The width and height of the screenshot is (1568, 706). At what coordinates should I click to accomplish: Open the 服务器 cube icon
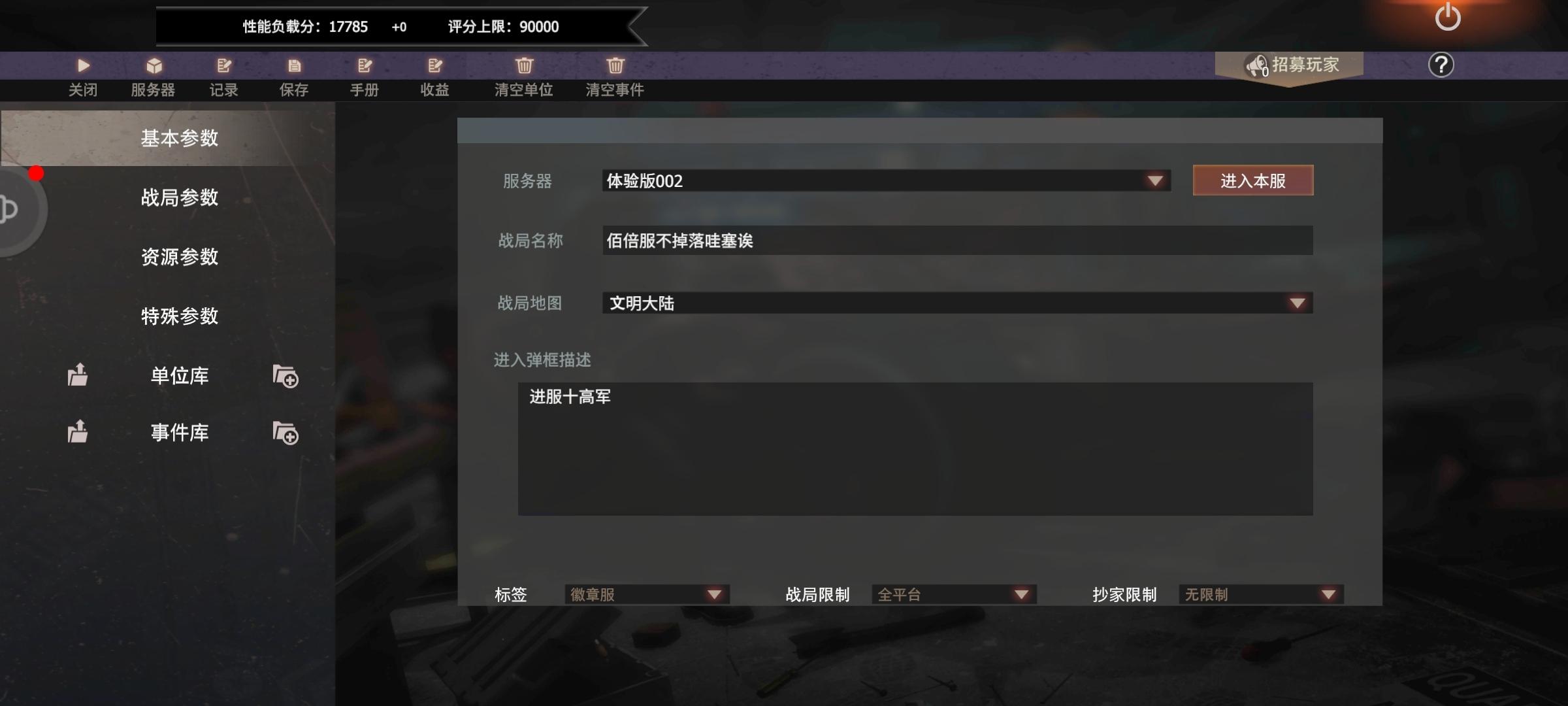coord(154,65)
